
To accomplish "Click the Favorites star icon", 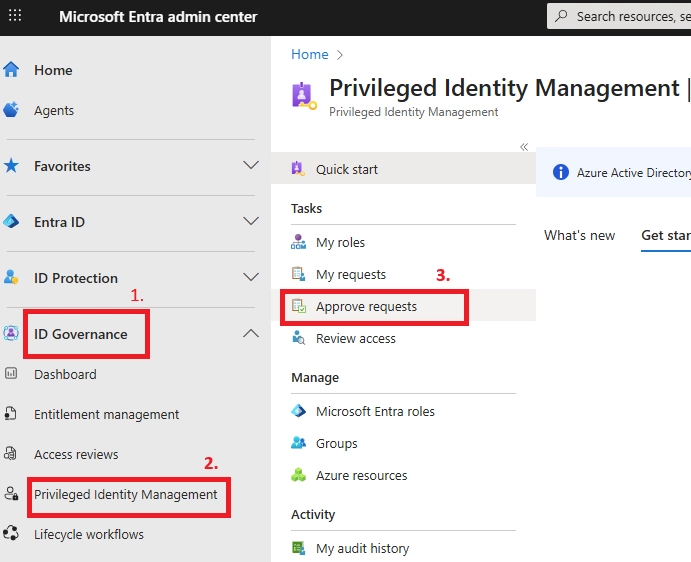I will pos(11,166).
